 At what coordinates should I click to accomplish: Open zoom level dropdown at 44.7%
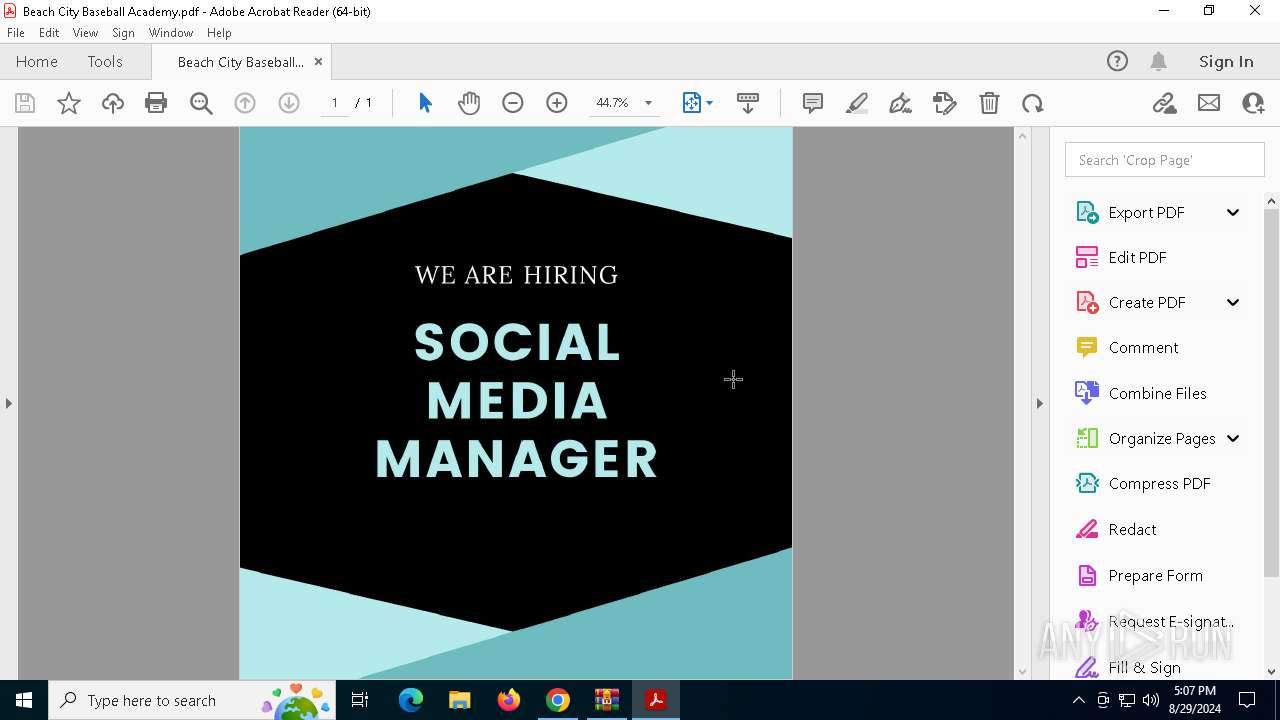pyautogui.click(x=648, y=103)
